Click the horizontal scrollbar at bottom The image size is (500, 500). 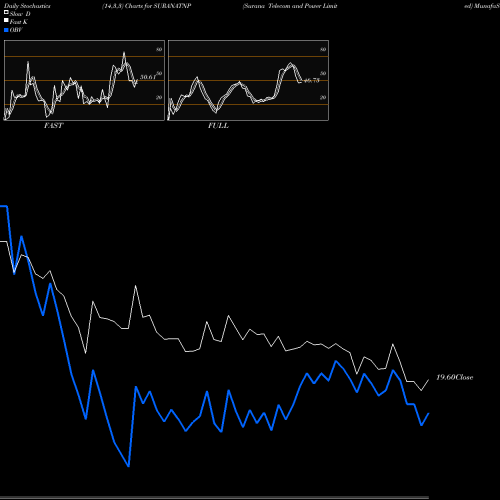[x=214, y=498]
